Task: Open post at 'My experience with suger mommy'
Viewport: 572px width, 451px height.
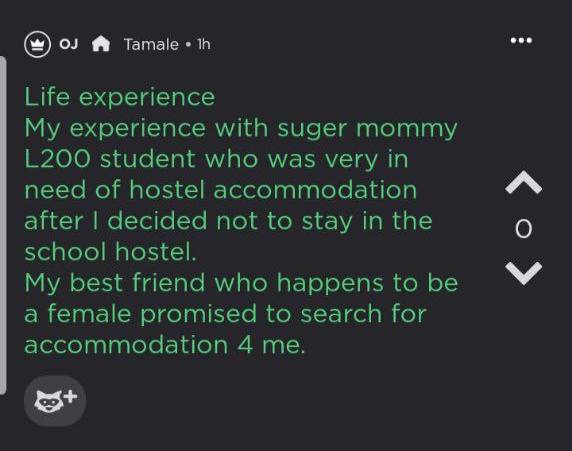Action: 241,128
